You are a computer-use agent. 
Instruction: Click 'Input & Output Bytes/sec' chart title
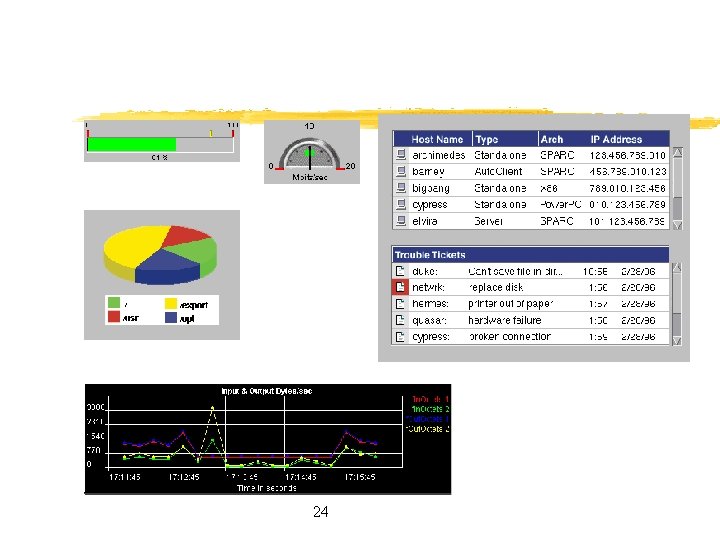pyautogui.click(x=266, y=391)
